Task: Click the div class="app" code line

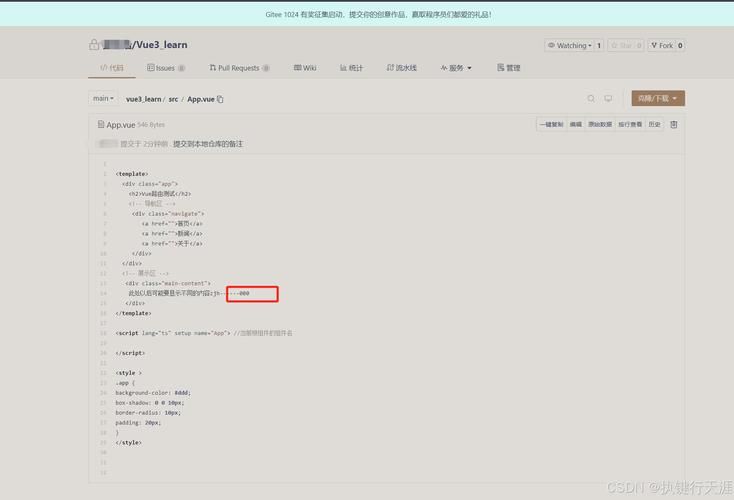Action: 150,184
